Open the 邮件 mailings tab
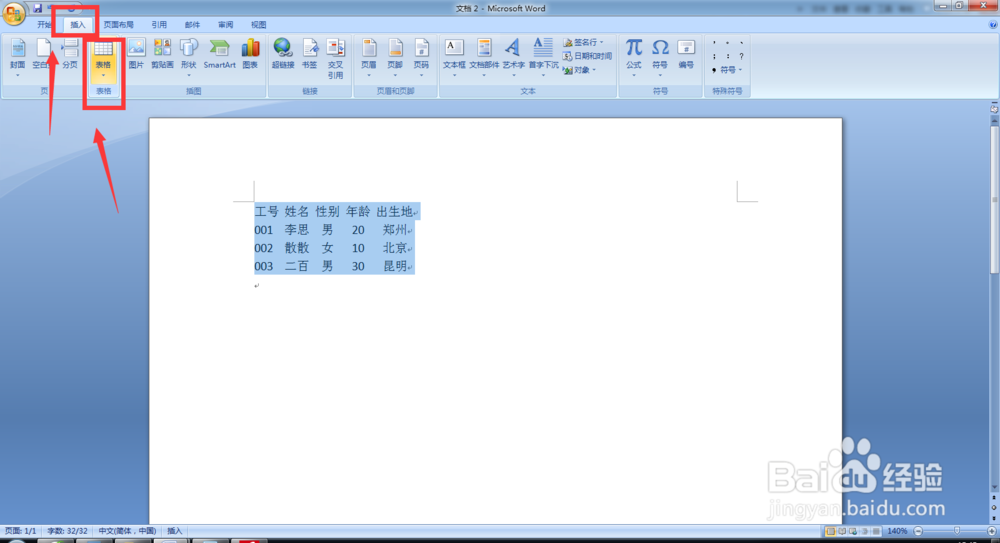This screenshot has height=543, width=1000. (x=192, y=25)
